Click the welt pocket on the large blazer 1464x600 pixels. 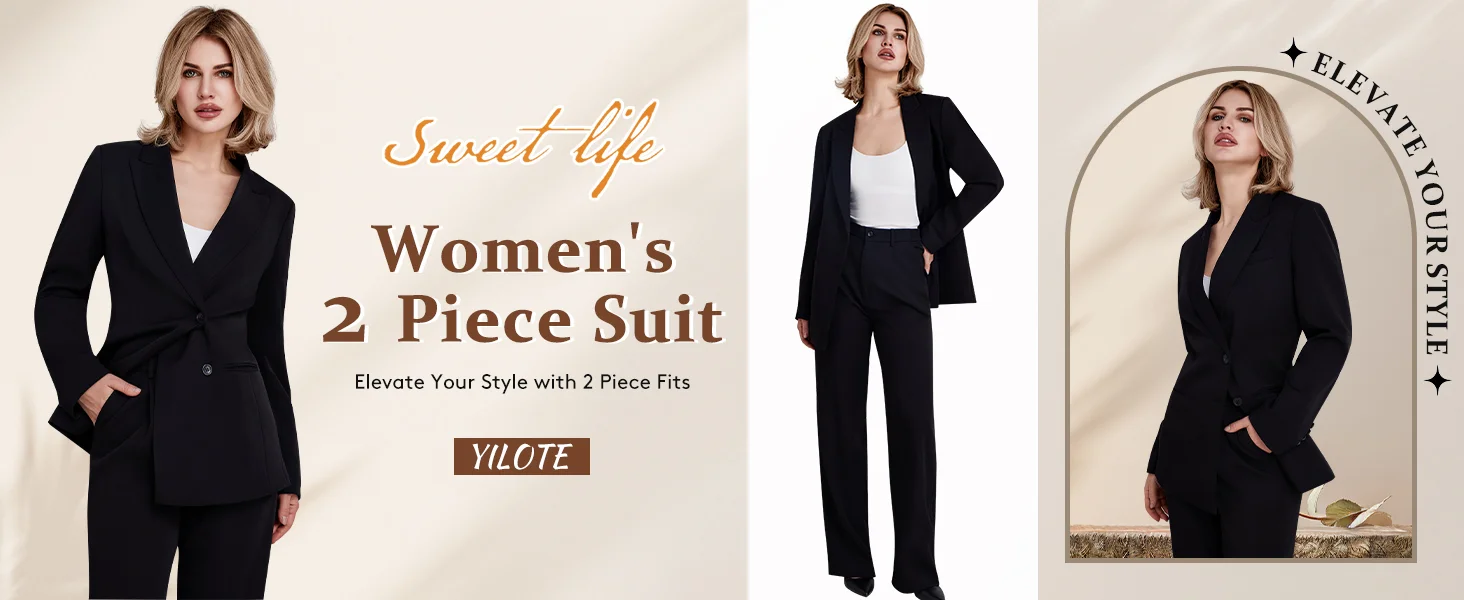[239, 367]
